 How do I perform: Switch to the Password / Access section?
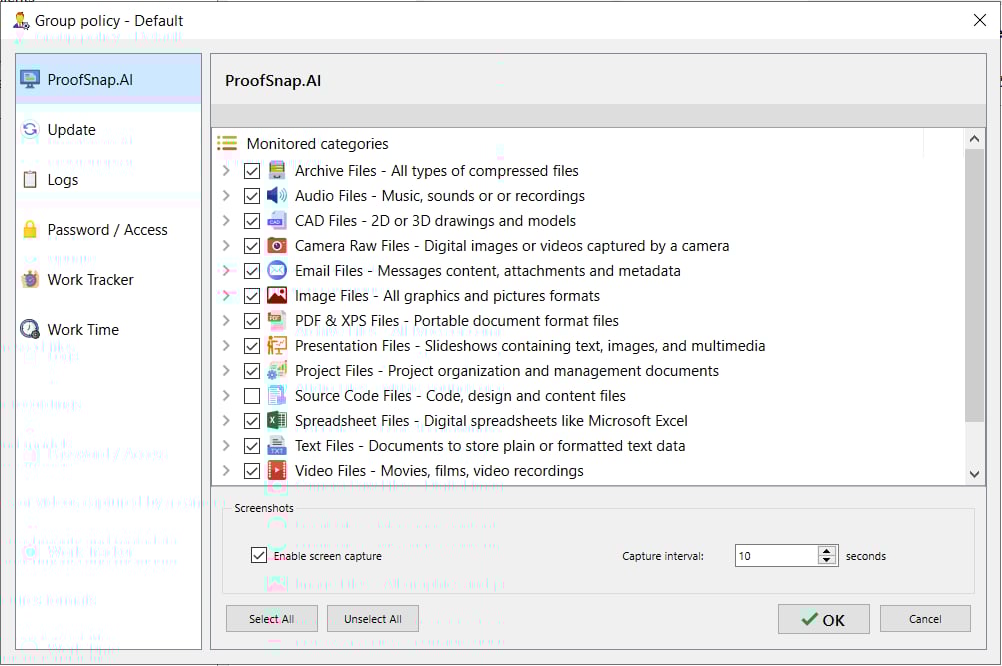(107, 230)
